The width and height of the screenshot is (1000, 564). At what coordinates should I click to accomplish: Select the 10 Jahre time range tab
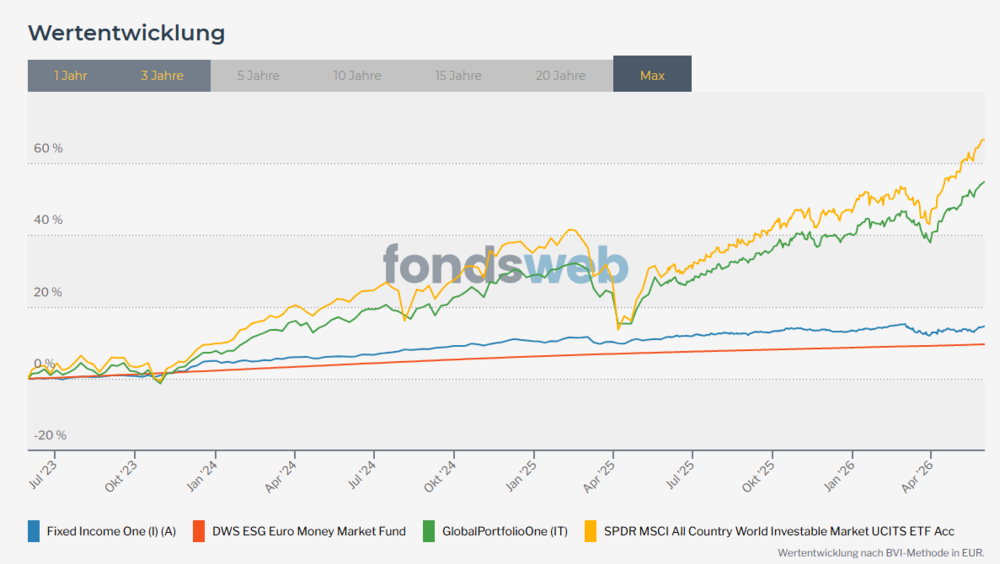tap(357, 76)
